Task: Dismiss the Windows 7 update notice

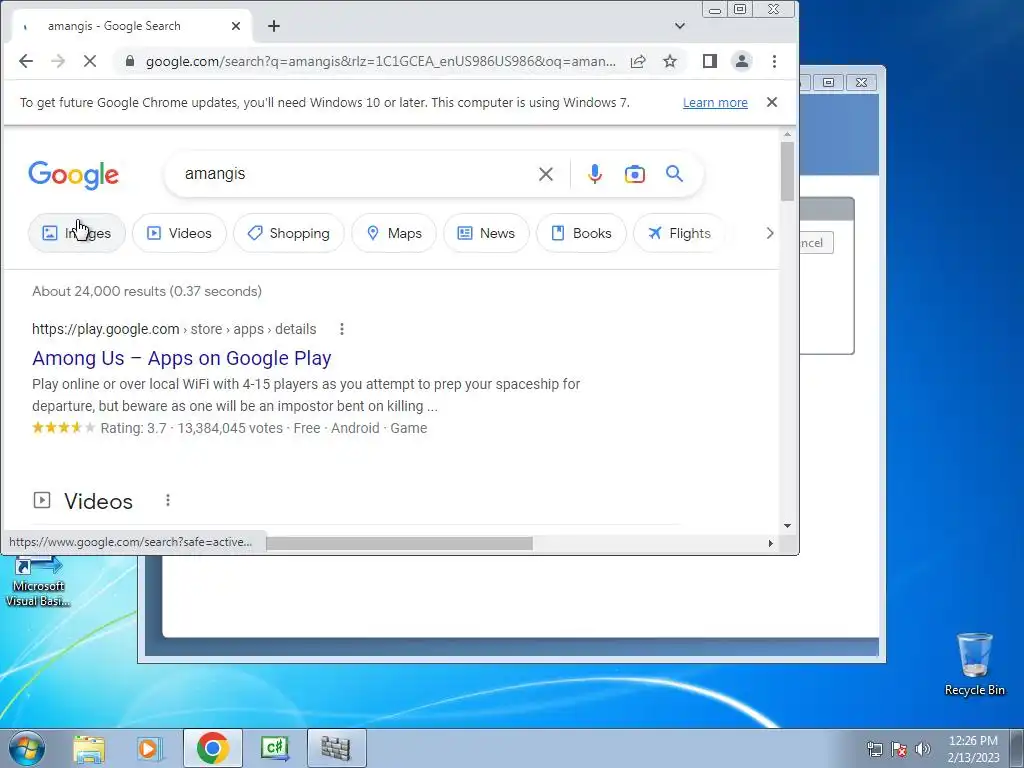Action: tap(772, 103)
